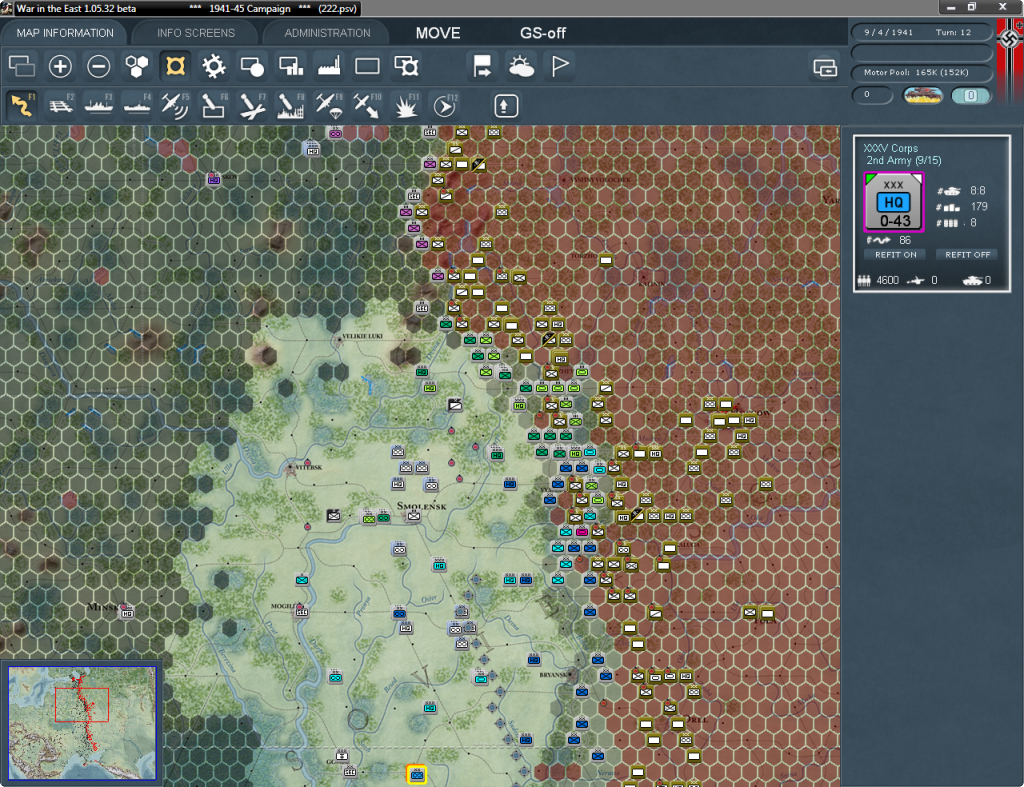This screenshot has width=1024, height=787.
Task: Click the 4600 men count in unit panel
Action: pyautogui.click(x=888, y=280)
